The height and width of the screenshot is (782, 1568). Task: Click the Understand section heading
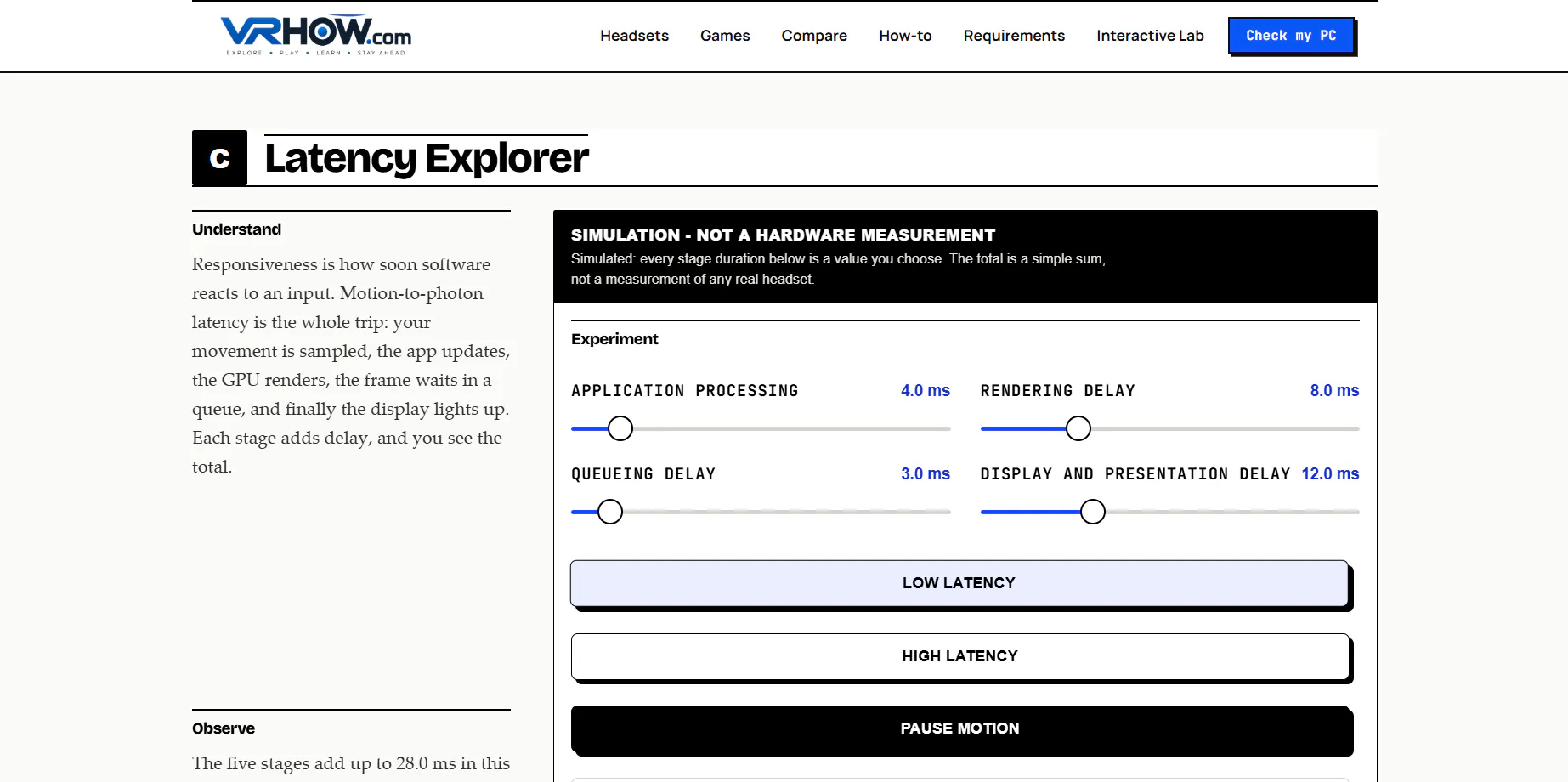(x=236, y=229)
